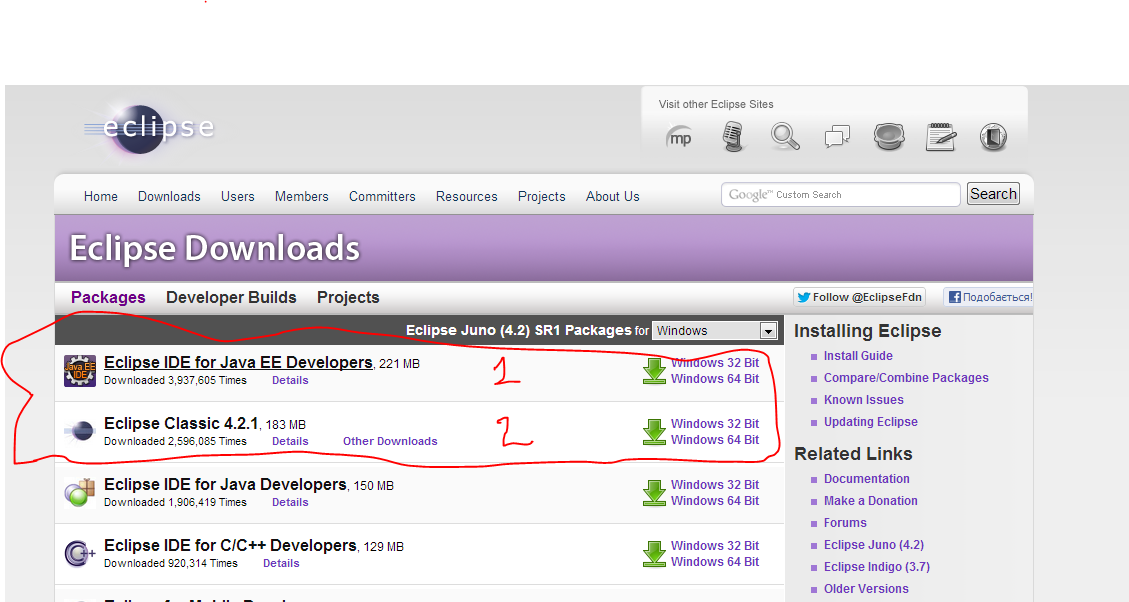Open Documentation related link
Image resolution: width=1129 pixels, height=602 pixels.
pos(866,479)
